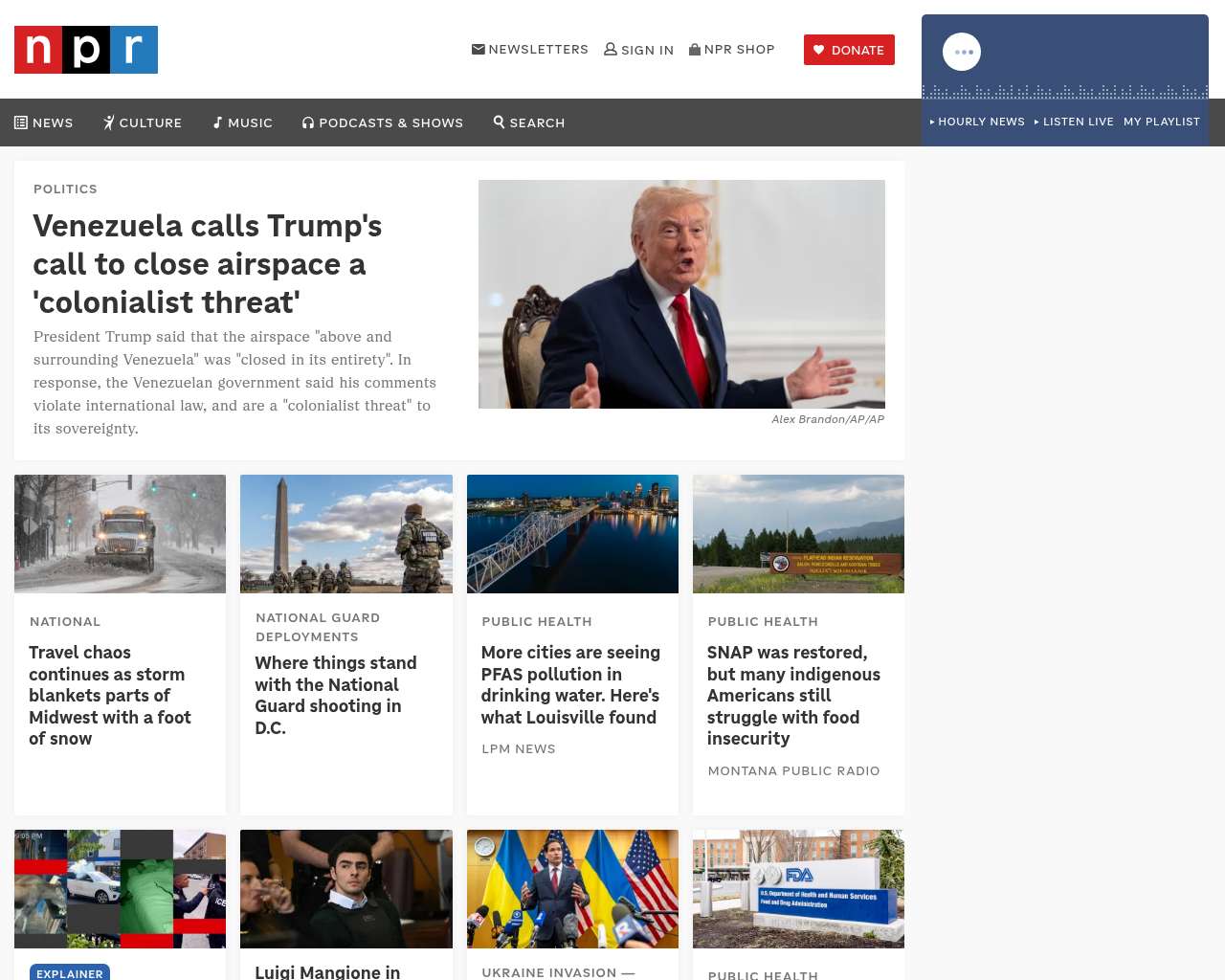Click the NPR logo
This screenshot has width=1225, height=980.
(86, 50)
